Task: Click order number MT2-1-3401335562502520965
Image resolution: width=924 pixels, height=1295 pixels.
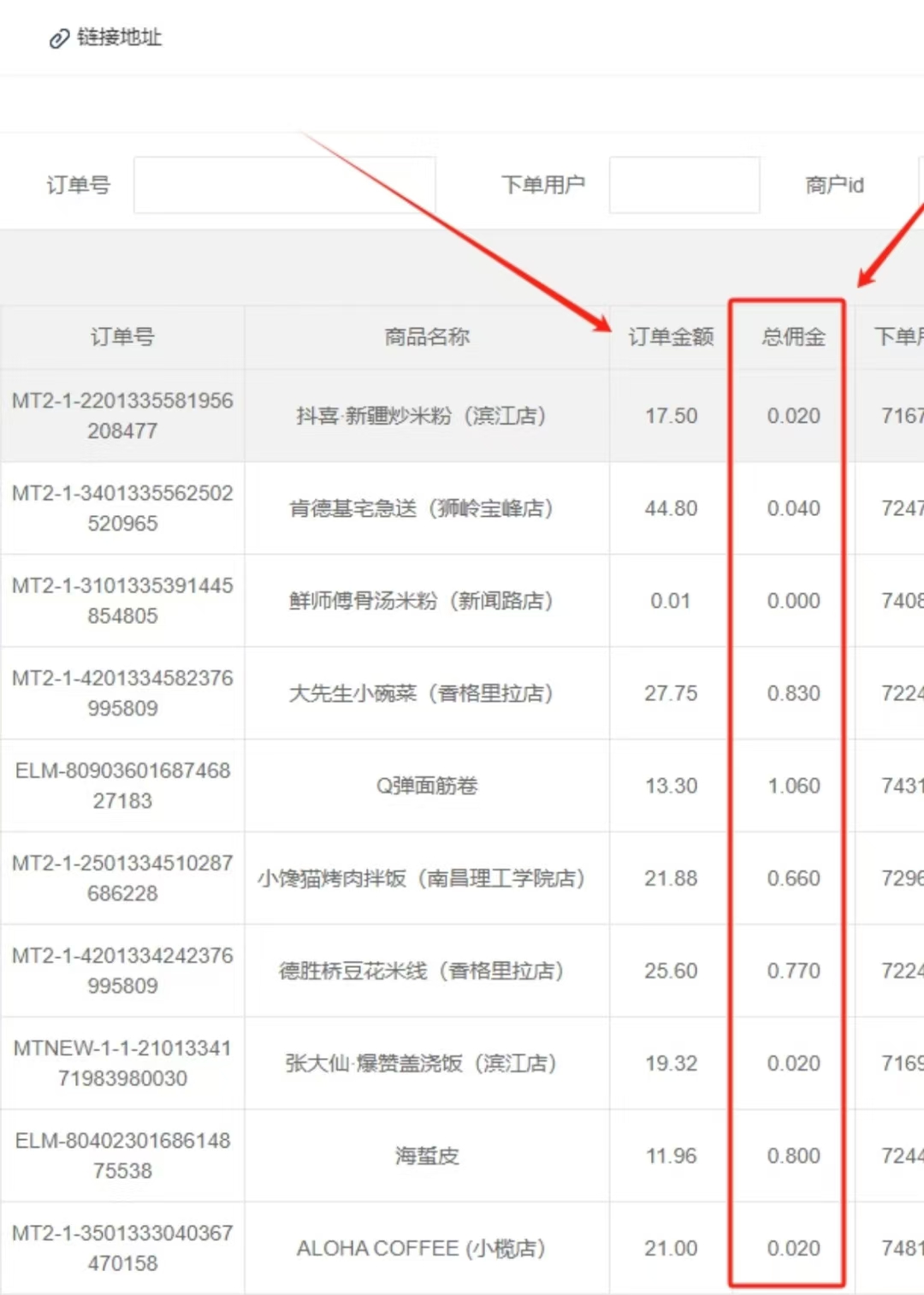Action: click(122, 508)
